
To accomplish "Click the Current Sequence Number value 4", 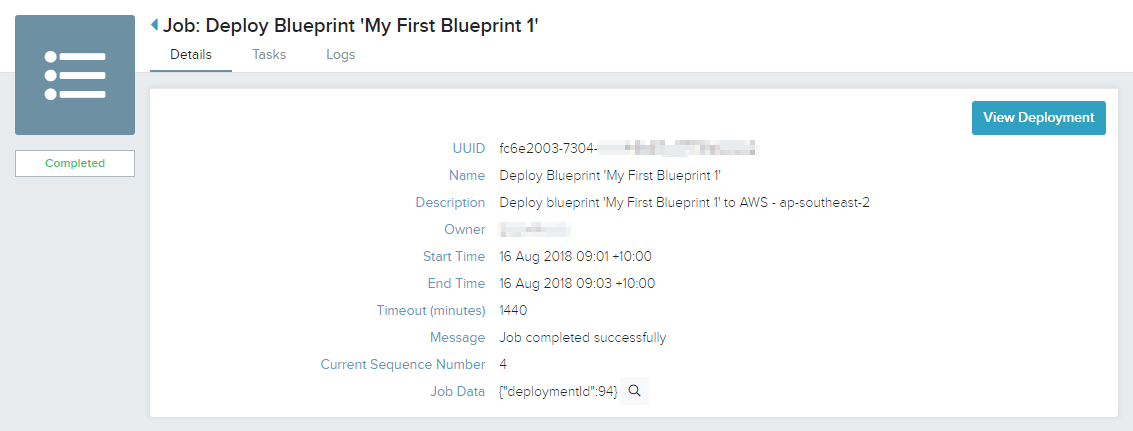I will 503,364.
